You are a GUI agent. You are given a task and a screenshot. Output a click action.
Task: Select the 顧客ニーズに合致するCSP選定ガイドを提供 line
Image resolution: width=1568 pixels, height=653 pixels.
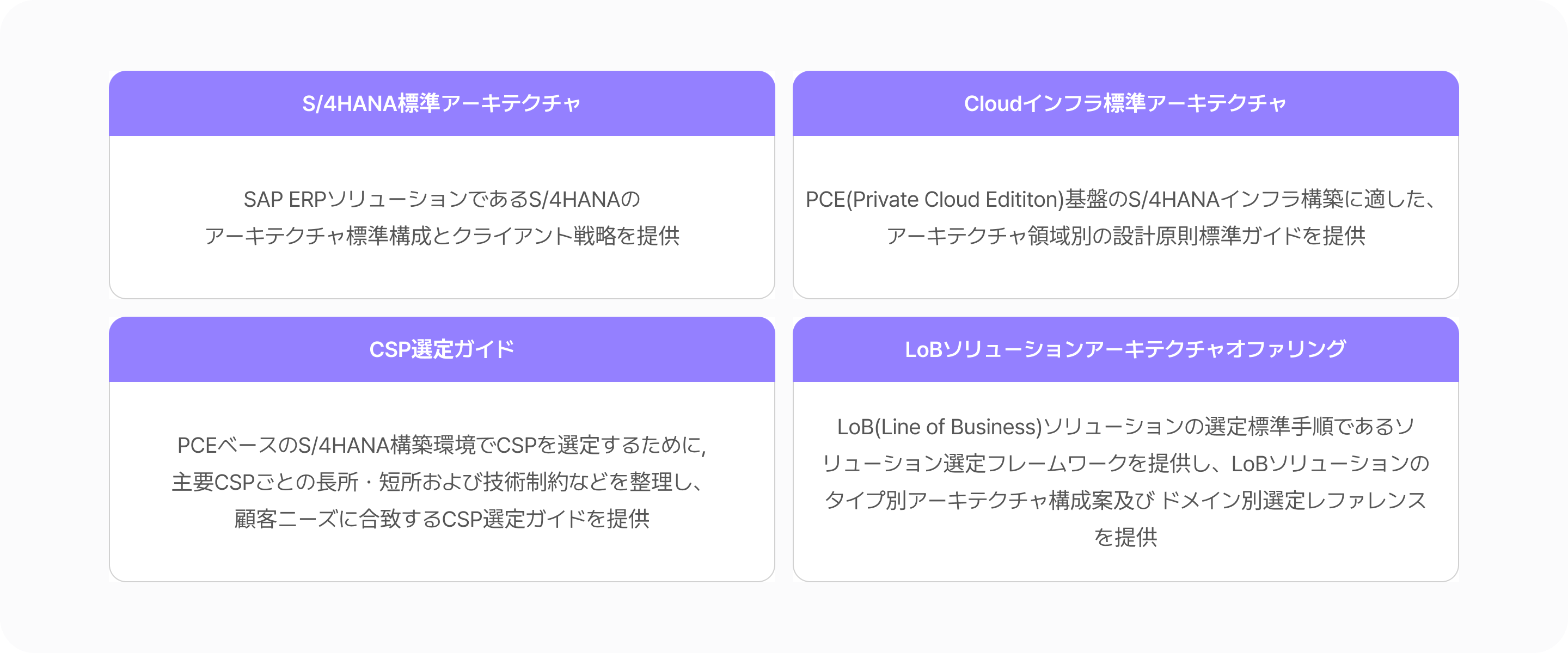point(442,519)
